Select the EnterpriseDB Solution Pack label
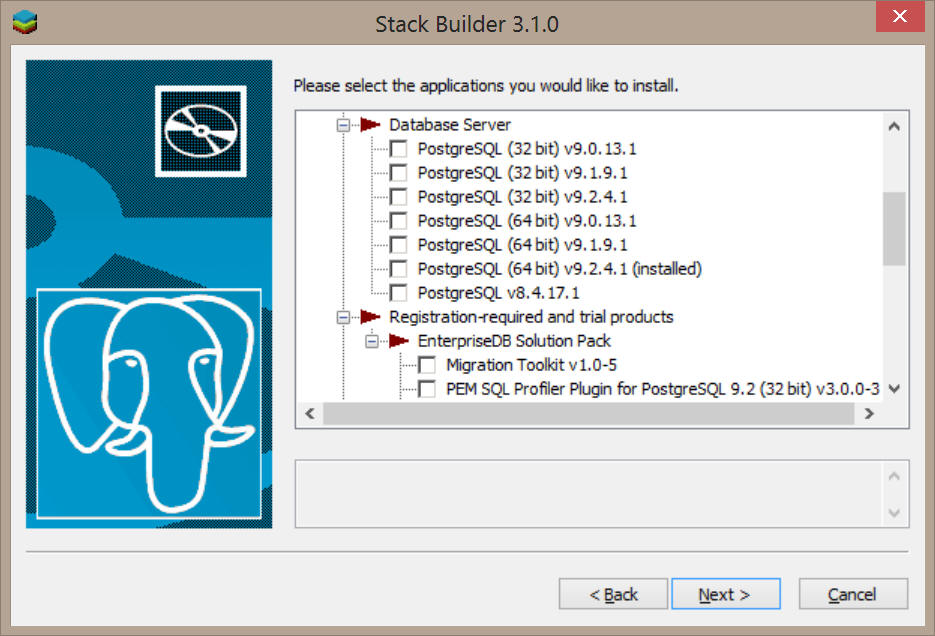935x636 pixels. [514, 341]
